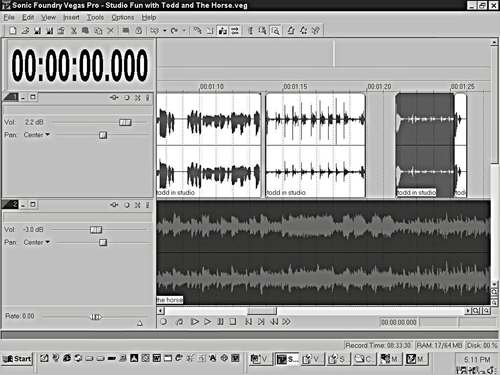Viewport: 500px width, 375px height.
Task: Select 'the horse' audio event on track 2
Action: (323, 252)
